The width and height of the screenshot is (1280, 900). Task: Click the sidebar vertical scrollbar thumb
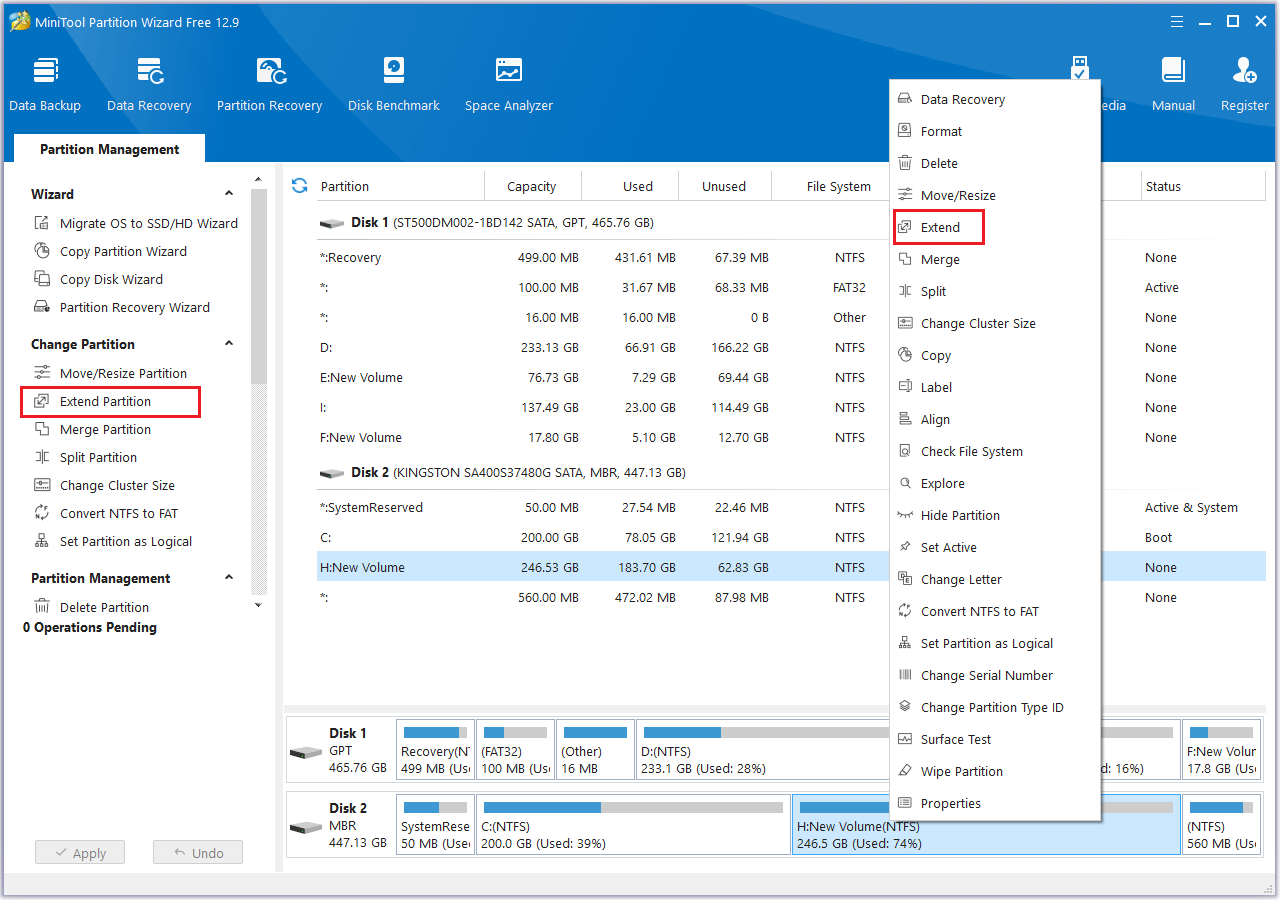(x=259, y=285)
